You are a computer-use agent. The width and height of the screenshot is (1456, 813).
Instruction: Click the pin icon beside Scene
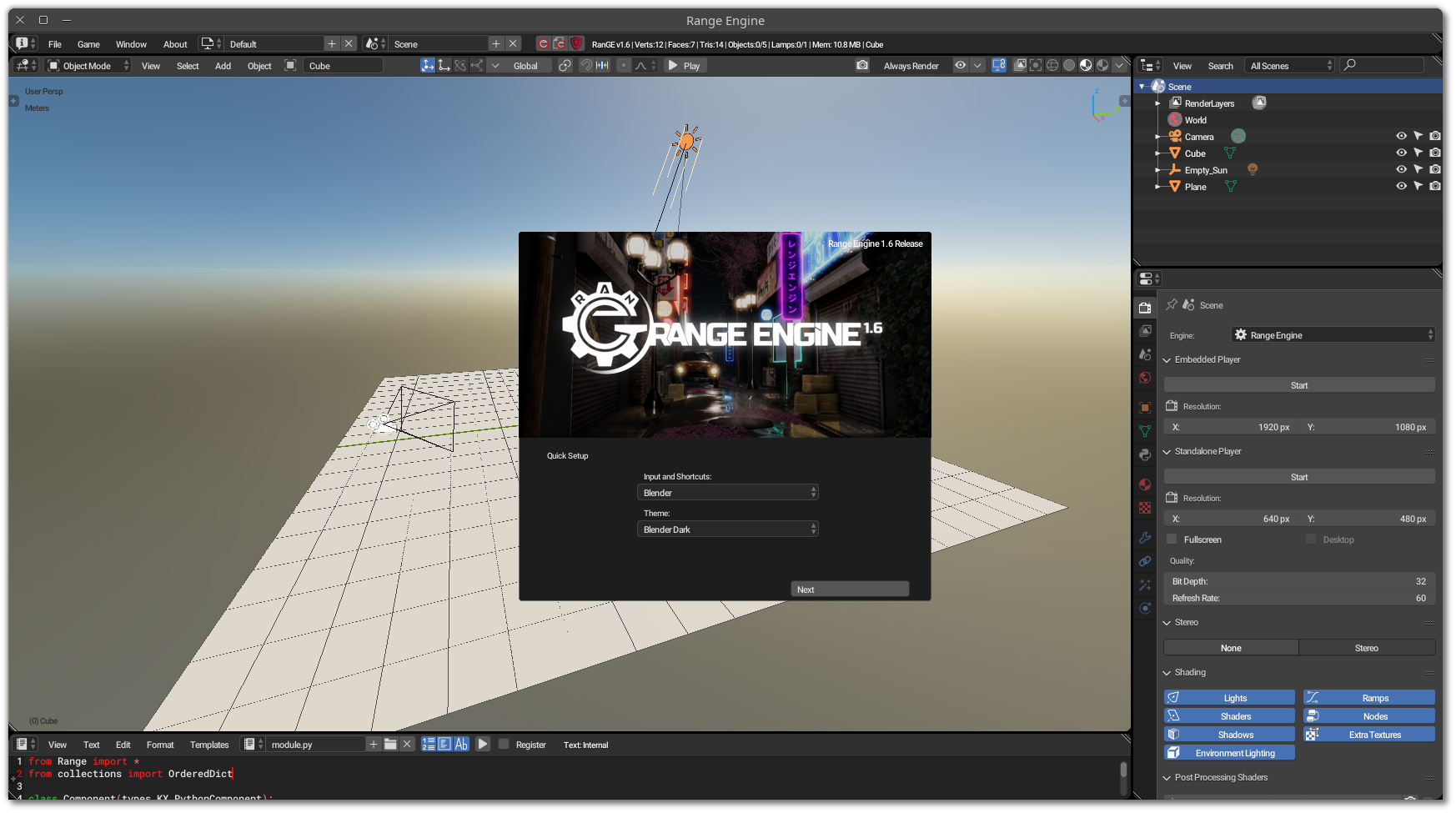[1172, 304]
